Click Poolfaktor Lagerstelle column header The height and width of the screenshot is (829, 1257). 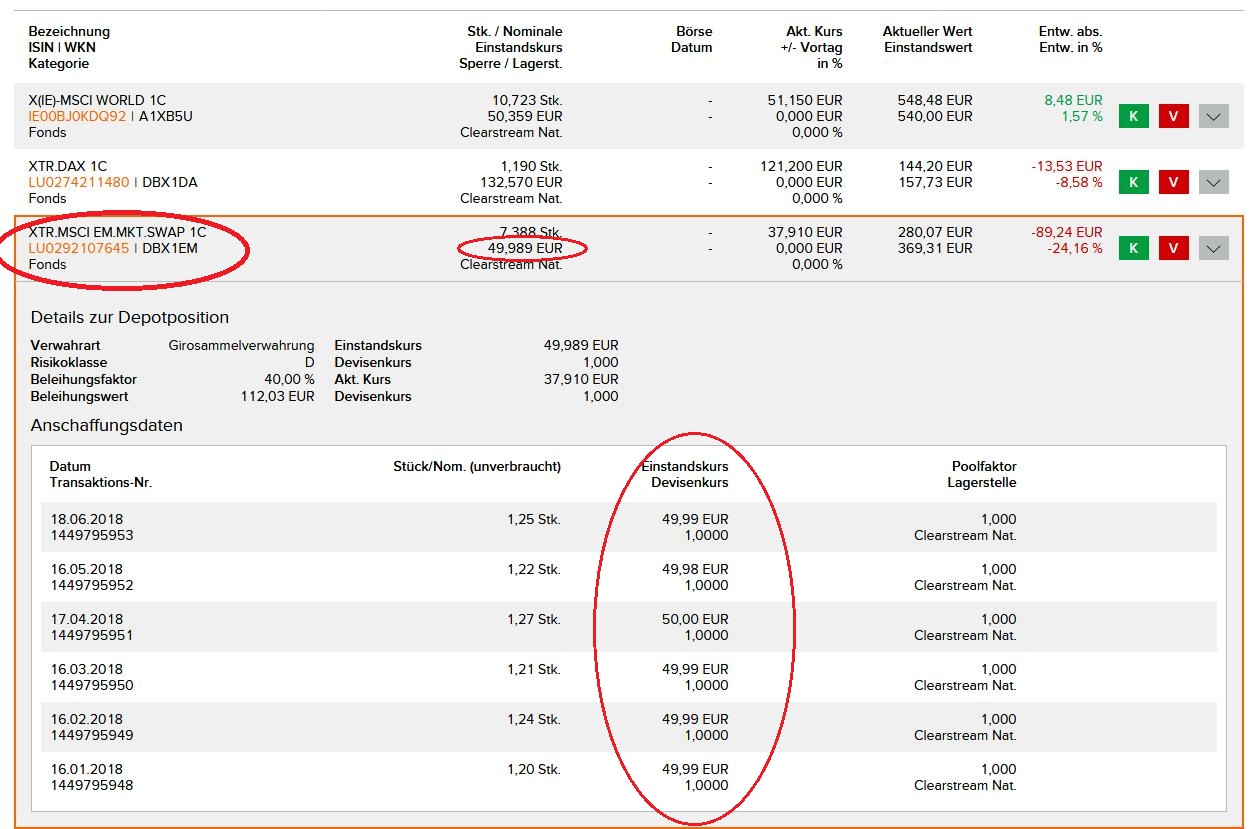click(x=982, y=475)
